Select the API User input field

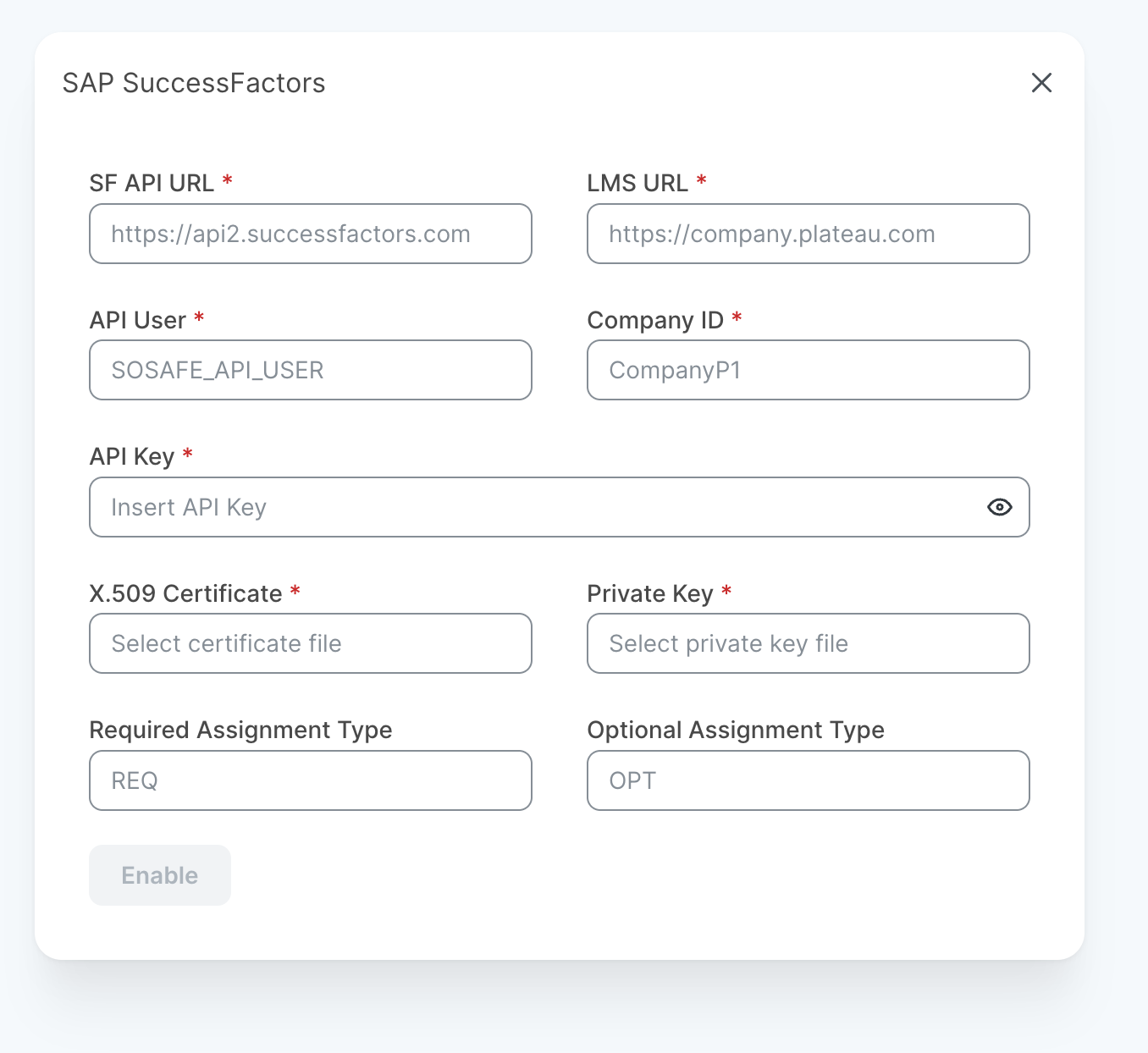[310, 370]
